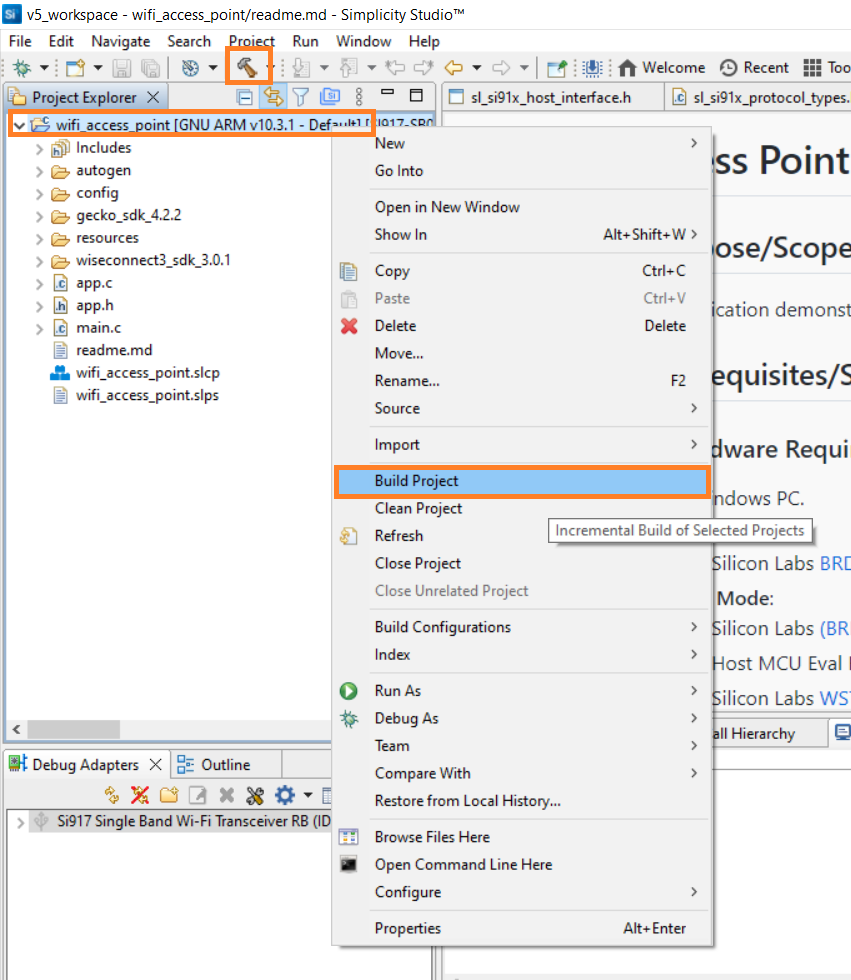
Task: Select Build Project from context menu
Action: pos(416,481)
